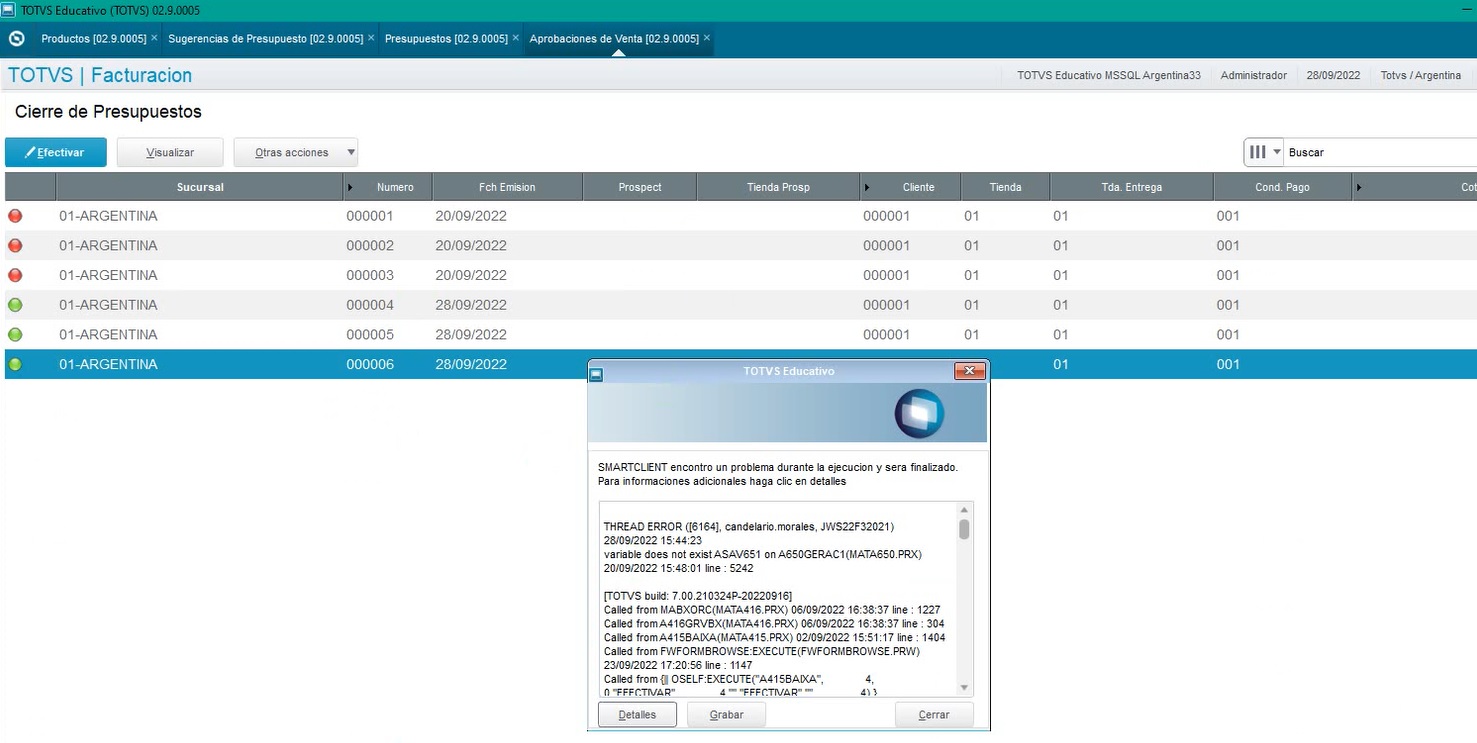The image size is (1477, 743).
Task: Expand the search field selector arrow beside Buscar
Action: click(x=1277, y=152)
